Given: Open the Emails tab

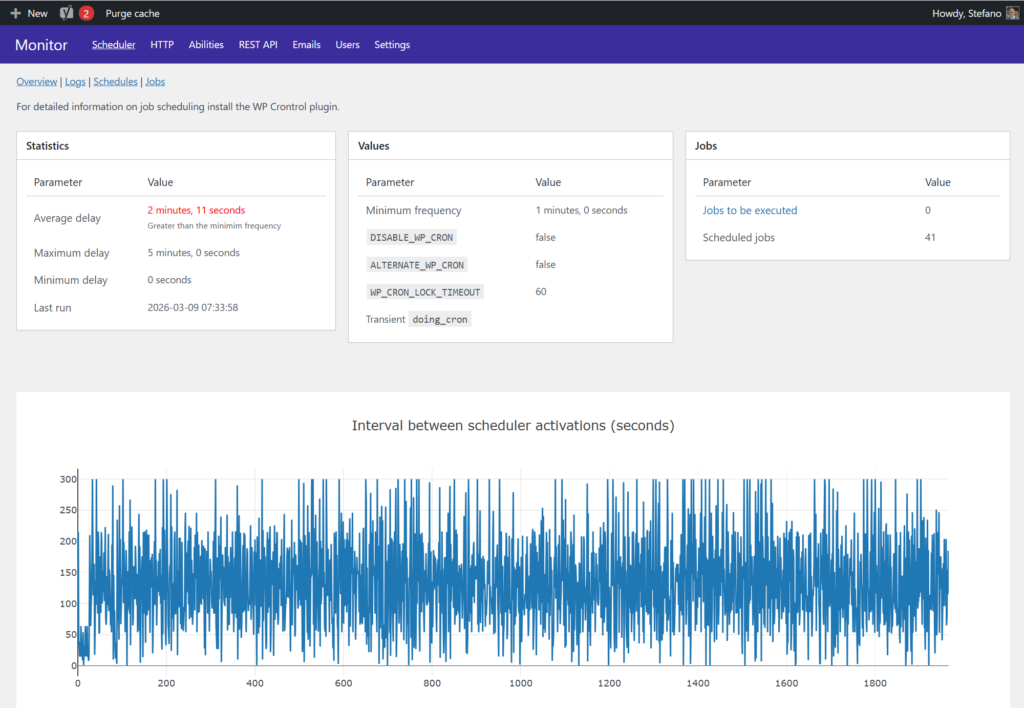Looking at the screenshot, I should pyautogui.click(x=306, y=45).
